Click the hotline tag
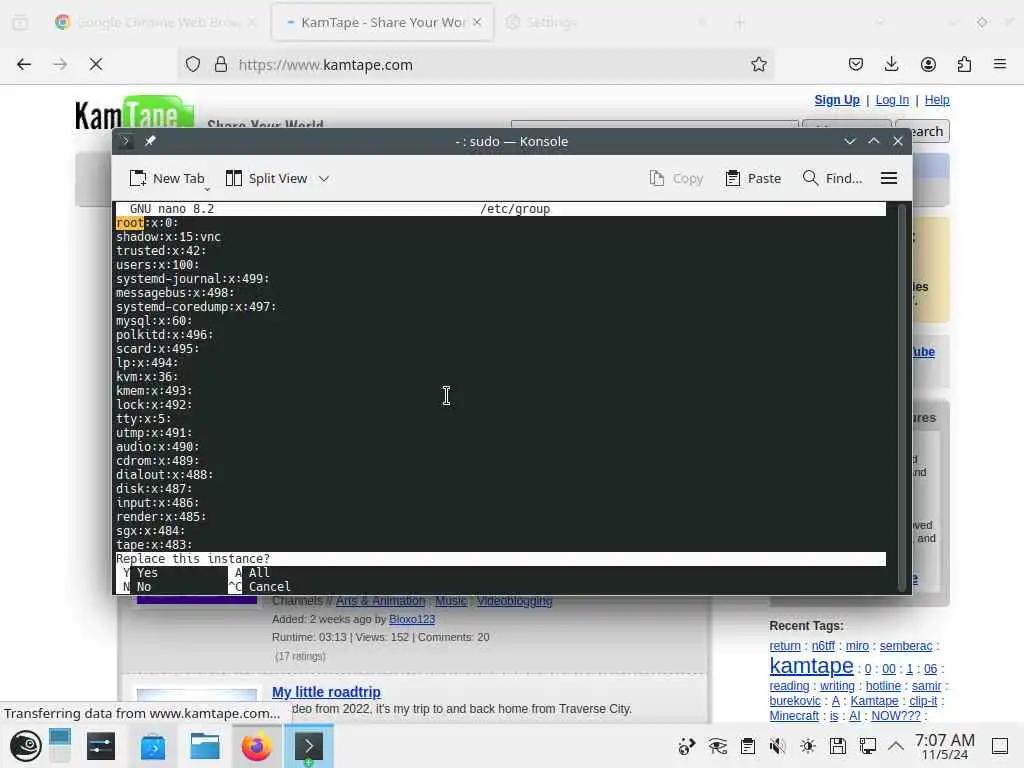Viewport: 1024px width, 768px height. pos(883,686)
